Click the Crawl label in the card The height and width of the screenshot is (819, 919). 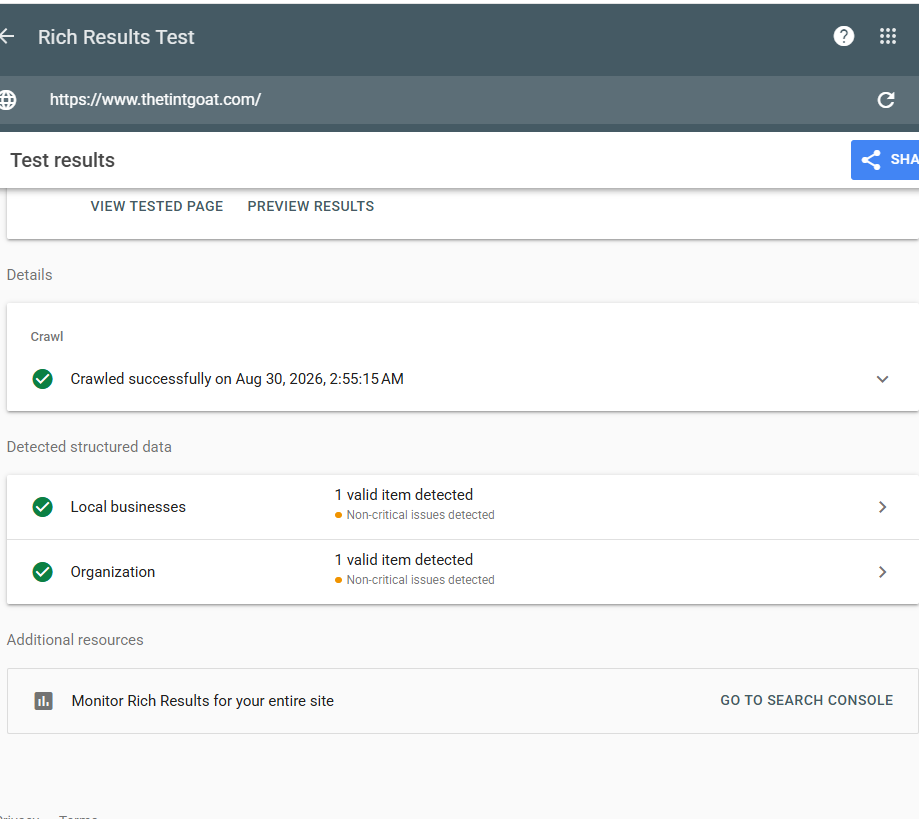click(47, 337)
